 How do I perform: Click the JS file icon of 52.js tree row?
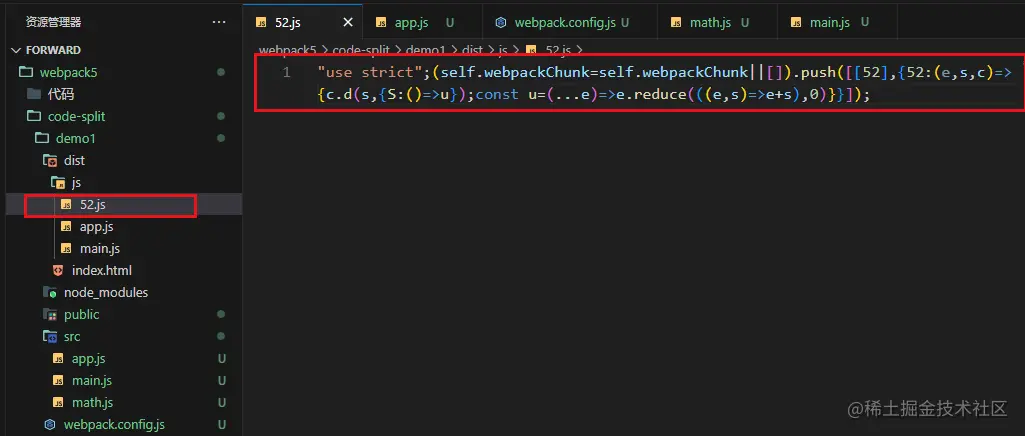point(65,205)
